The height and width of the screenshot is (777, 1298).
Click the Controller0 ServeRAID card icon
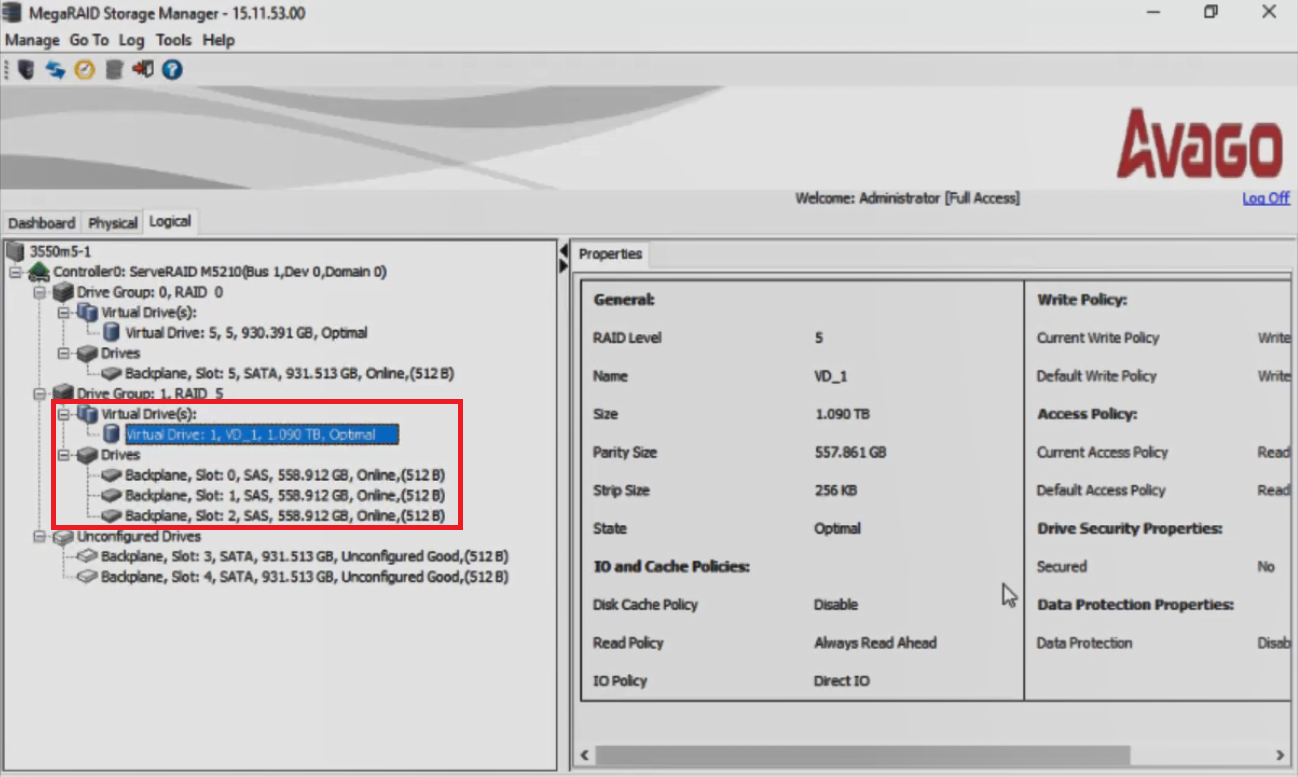click(x=39, y=272)
